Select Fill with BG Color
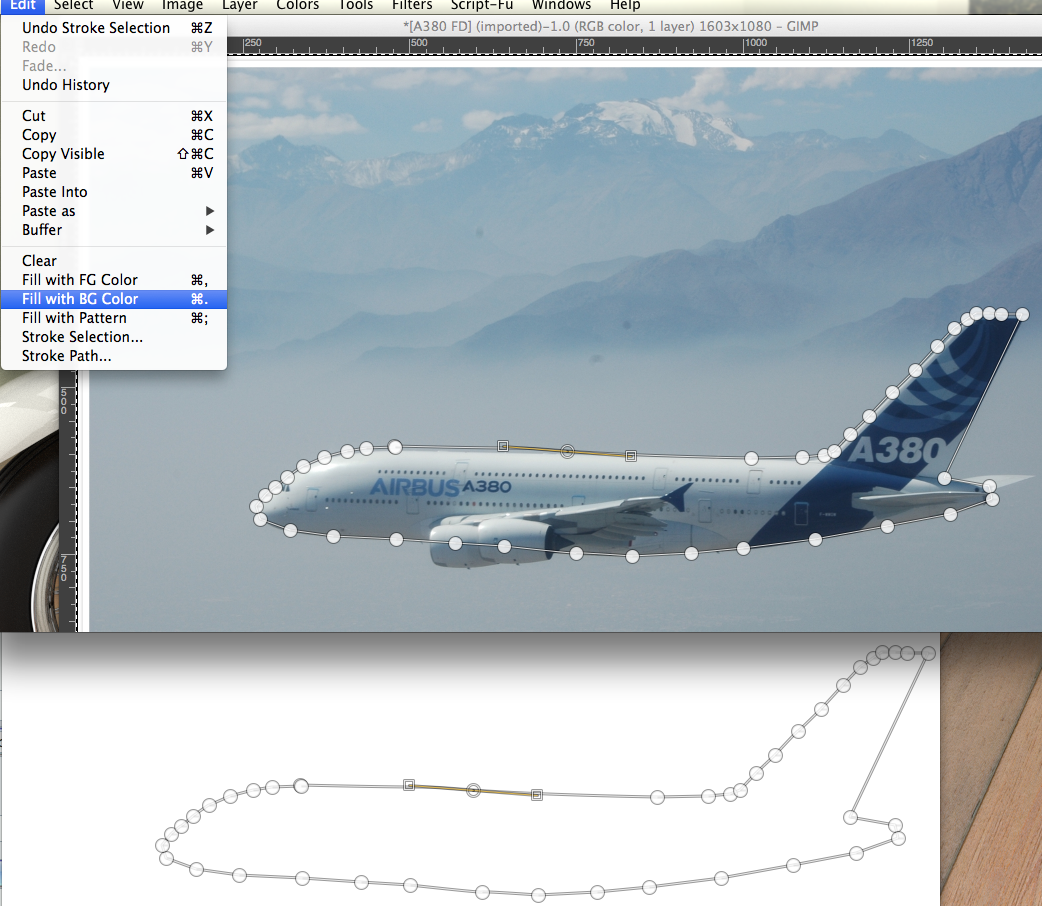 pyautogui.click(x=114, y=299)
